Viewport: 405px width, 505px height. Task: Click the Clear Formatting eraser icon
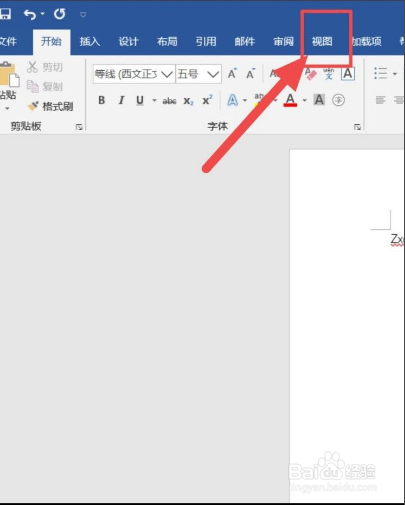click(x=310, y=74)
